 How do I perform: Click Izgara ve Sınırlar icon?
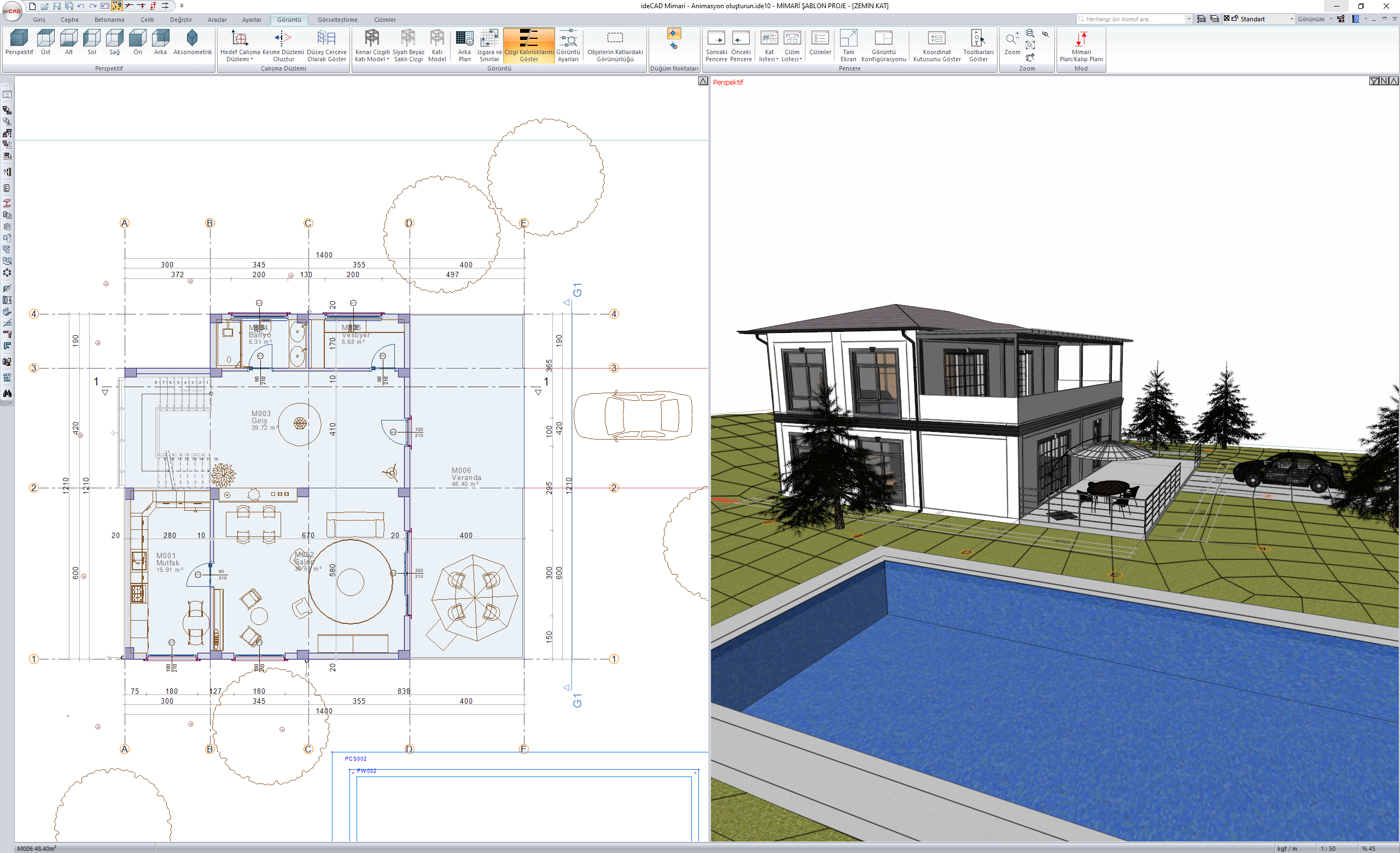pyautogui.click(x=489, y=39)
